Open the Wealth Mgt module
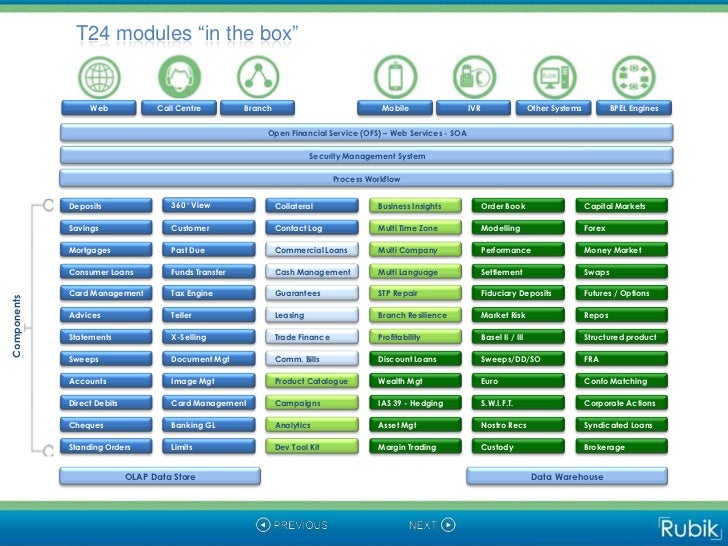 click(416, 381)
